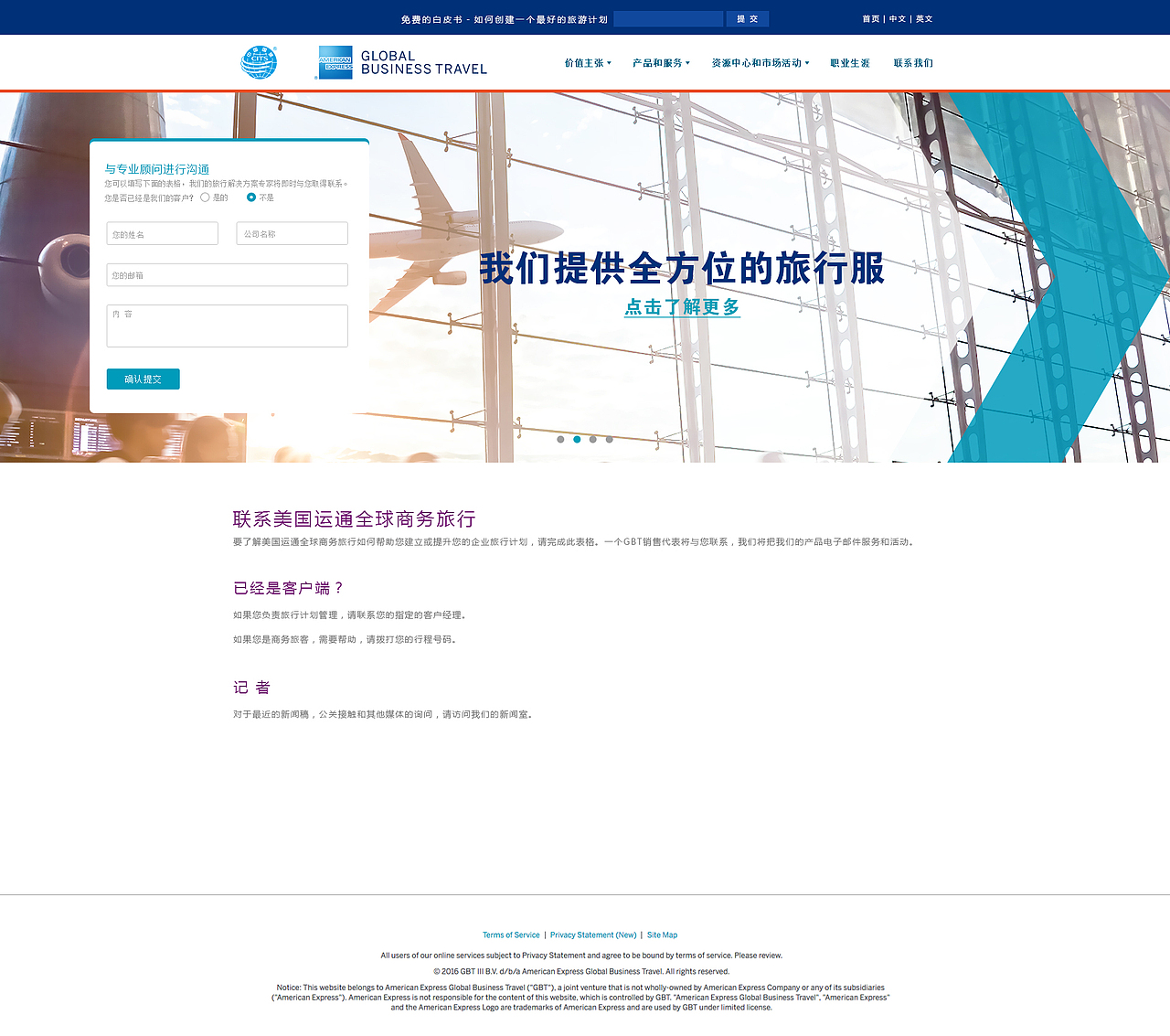Viewport: 1170px width, 1036px height.
Task: Open Terms of Service link
Action: tap(511, 935)
